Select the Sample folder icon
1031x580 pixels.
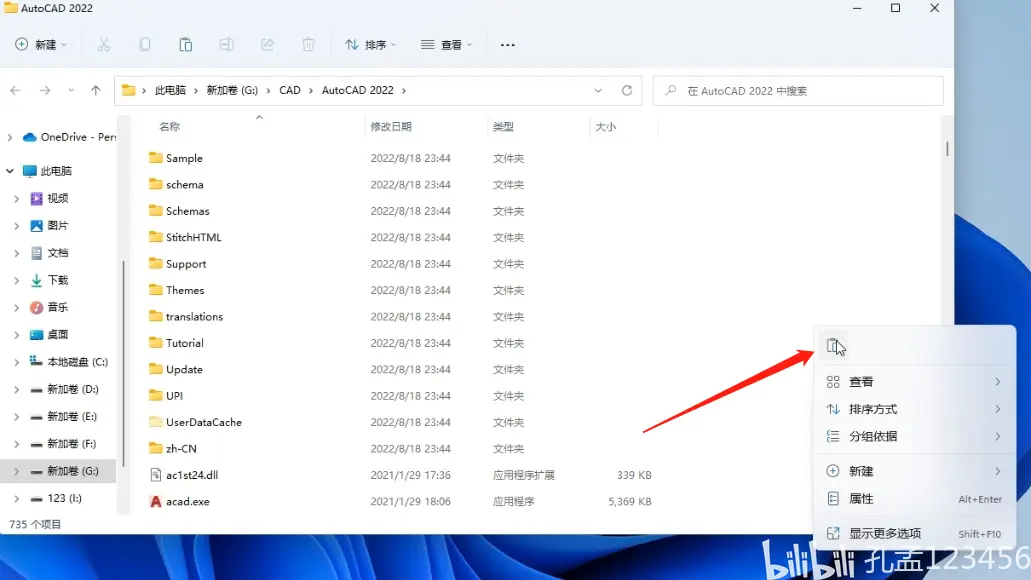pyautogui.click(x=156, y=158)
